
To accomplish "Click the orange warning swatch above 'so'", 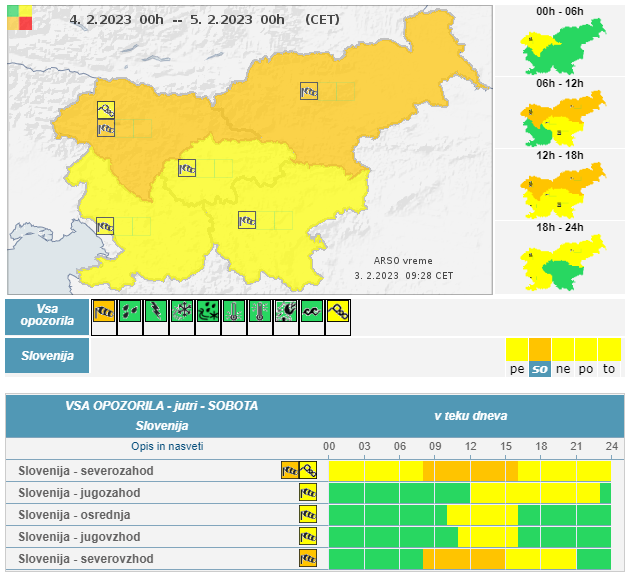I will 540,349.
